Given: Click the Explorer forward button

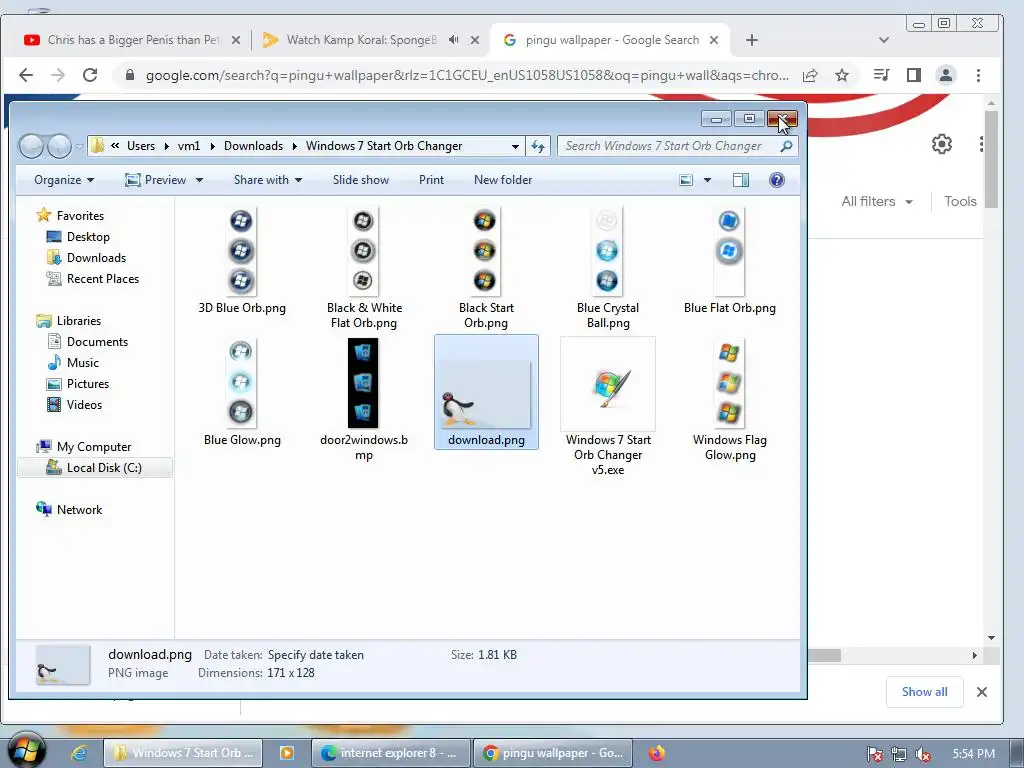Looking at the screenshot, I should pos(59,146).
